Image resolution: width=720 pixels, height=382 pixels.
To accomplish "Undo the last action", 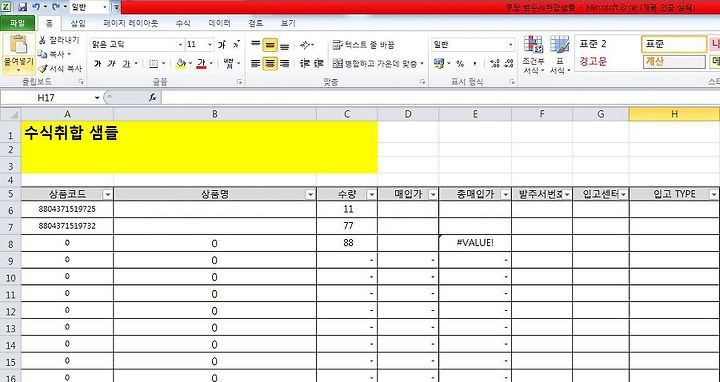I will [36, 7].
